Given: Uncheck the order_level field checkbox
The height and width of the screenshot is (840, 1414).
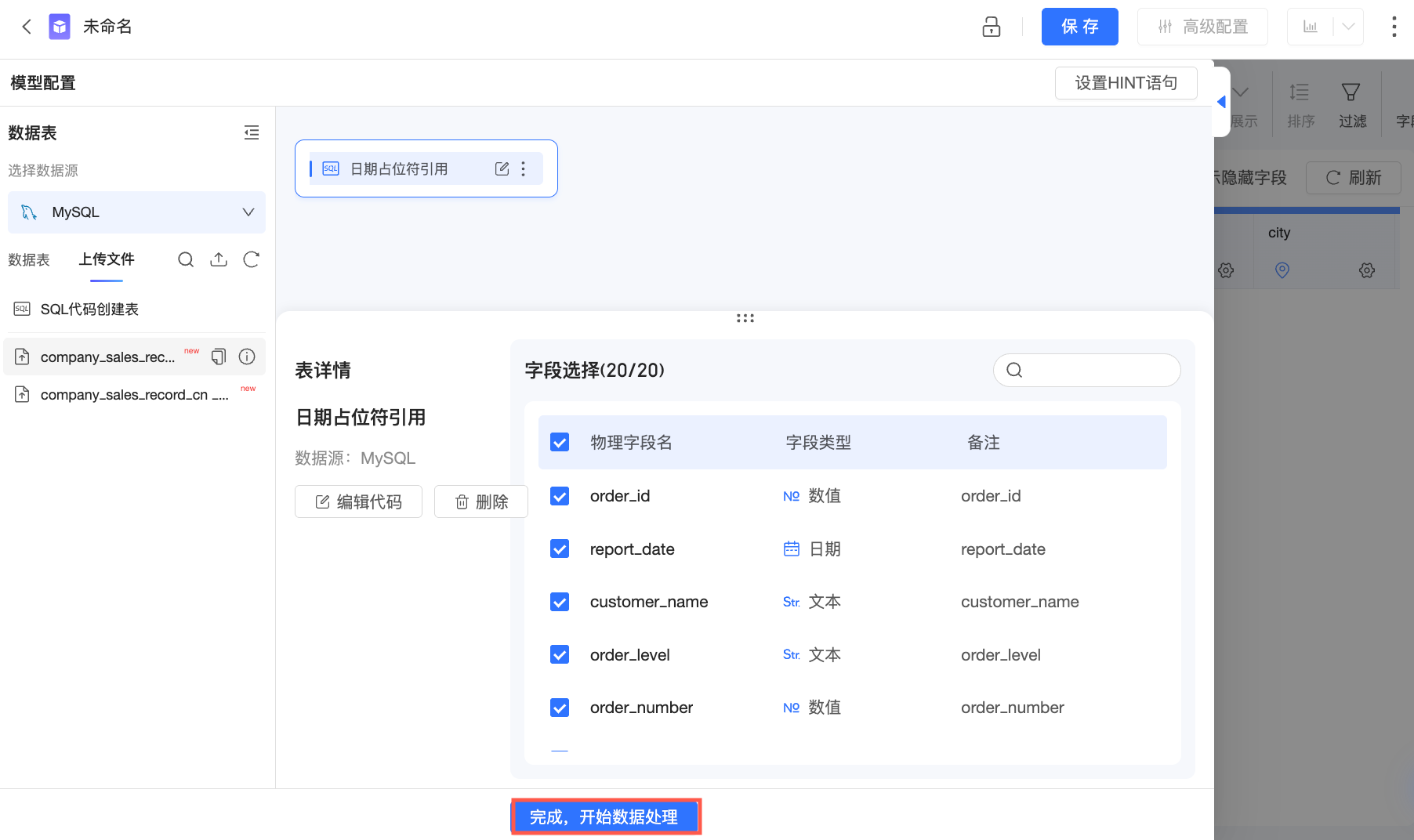Looking at the screenshot, I should point(560,655).
